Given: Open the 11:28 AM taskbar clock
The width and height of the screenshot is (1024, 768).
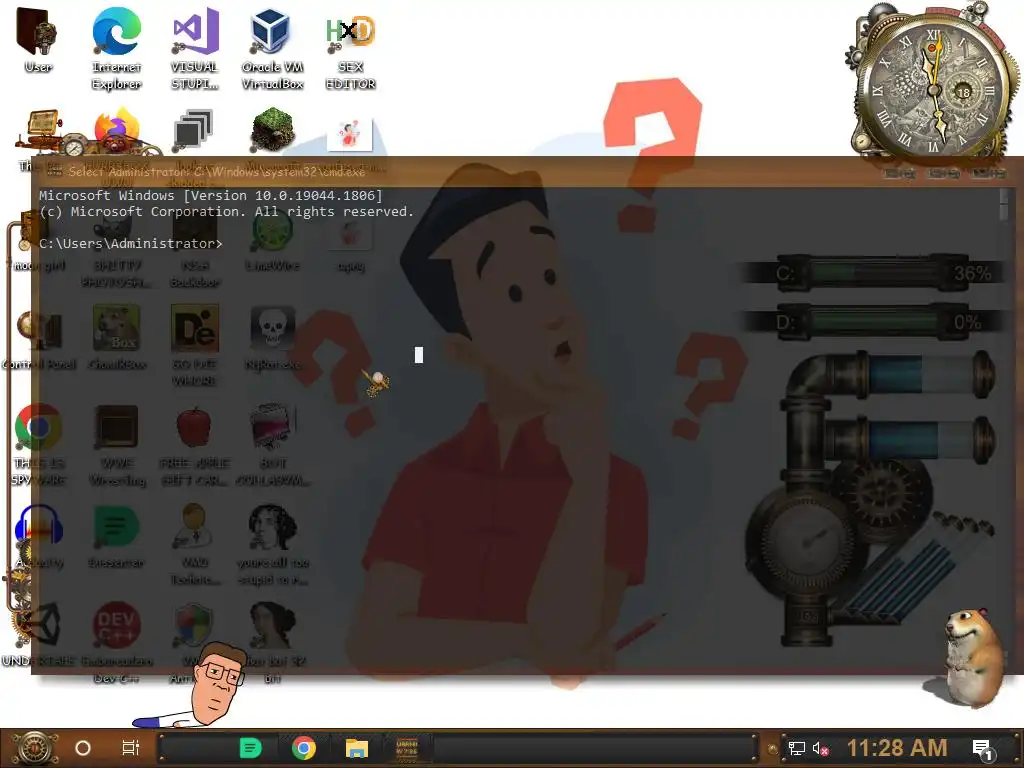Looking at the screenshot, I should tap(897, 748).
